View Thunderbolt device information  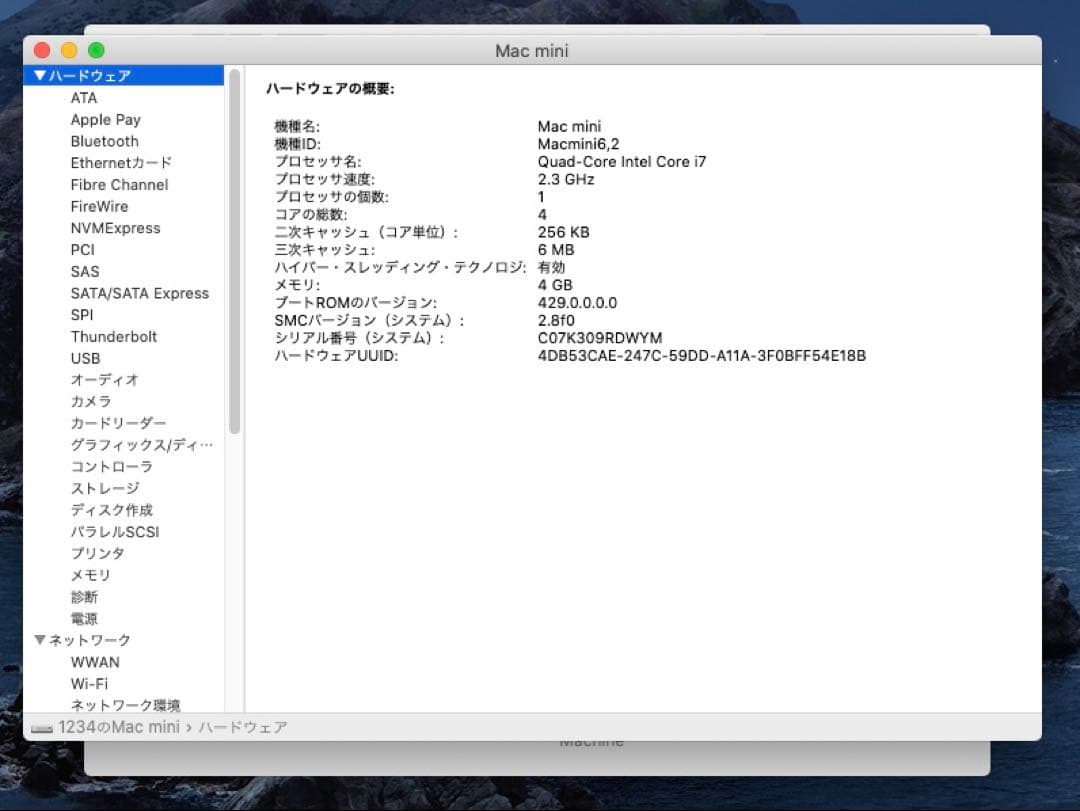pyautogui.click(x=114, y=336)
